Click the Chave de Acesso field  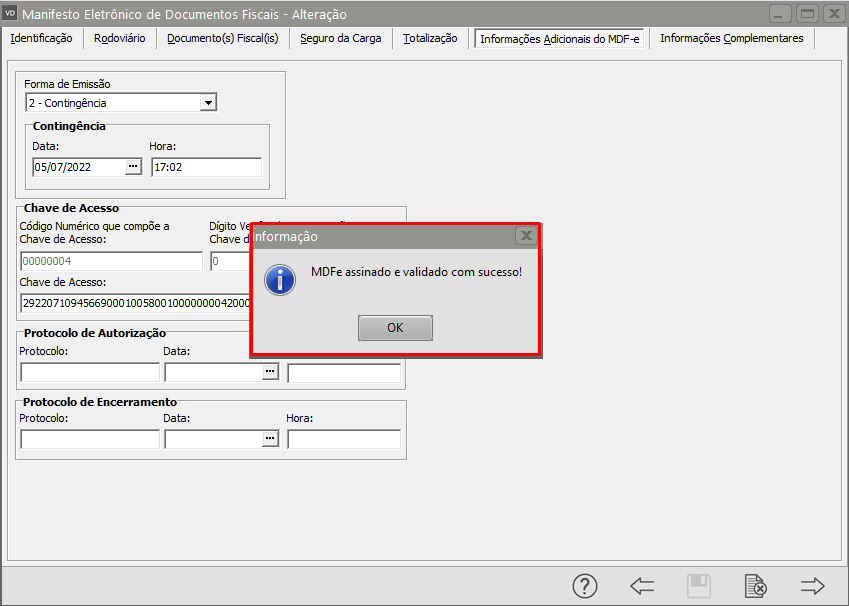tap(135, 303)
